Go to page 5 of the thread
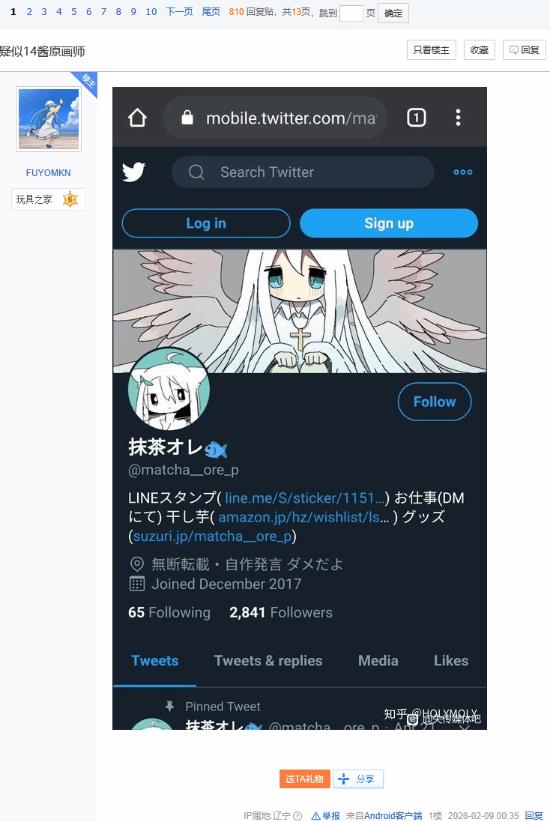The height and width of the screenshot is (822, 550). pos(74,12)
